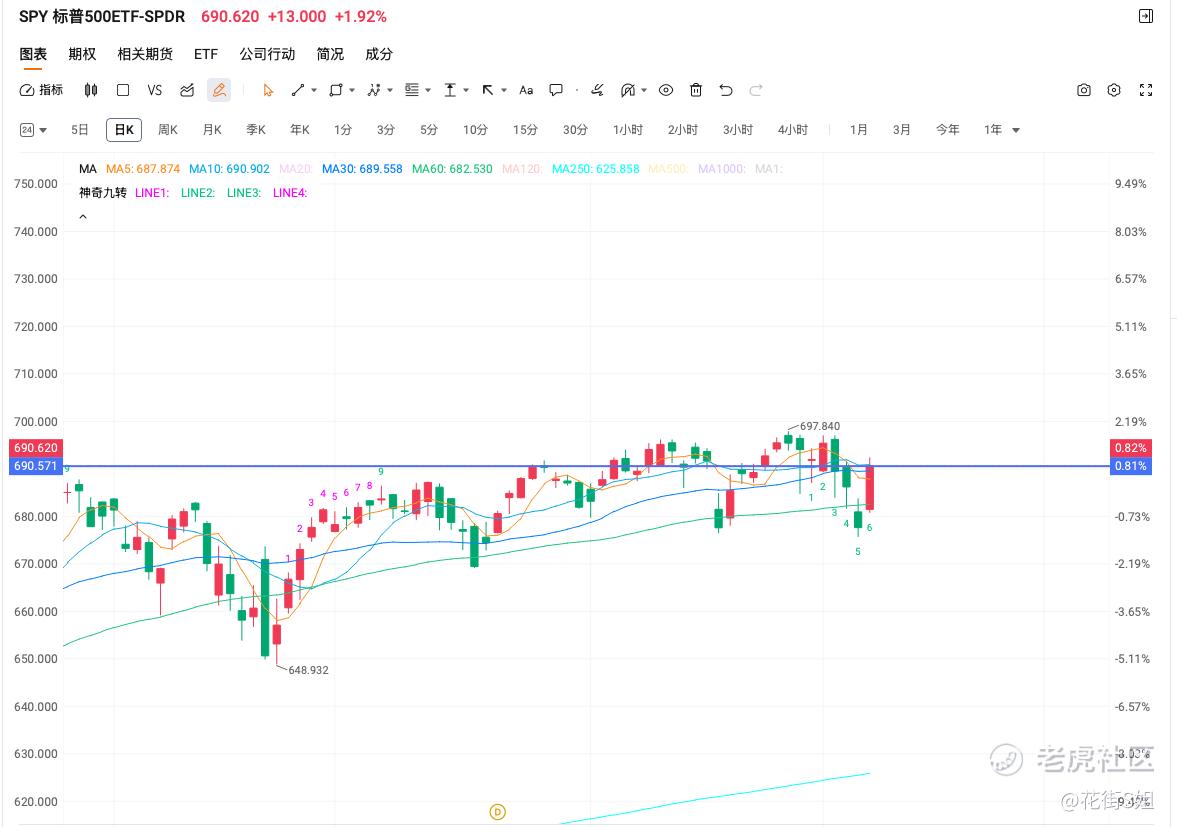Click the overlay line chart icon
The width and height of the screenshot is (1177, 827).
tap(187, 90)
